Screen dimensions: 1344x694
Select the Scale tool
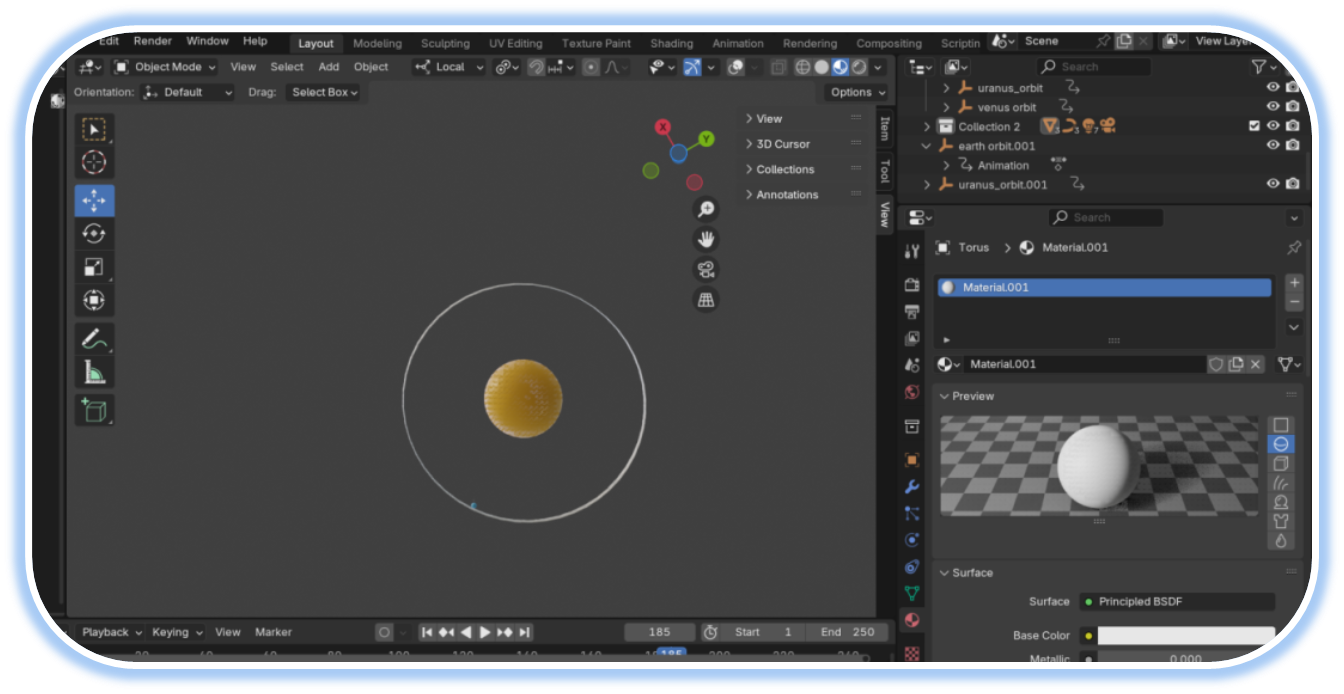tap(94, 267)
